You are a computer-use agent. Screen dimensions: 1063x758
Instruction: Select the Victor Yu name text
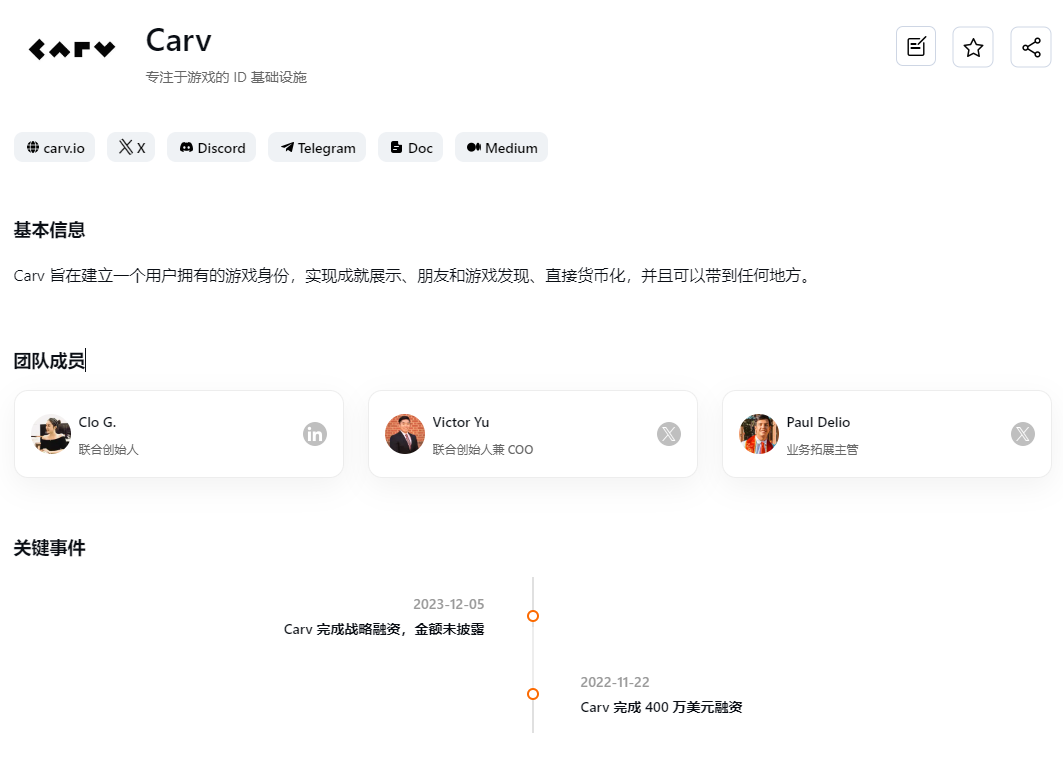(461, 422)
